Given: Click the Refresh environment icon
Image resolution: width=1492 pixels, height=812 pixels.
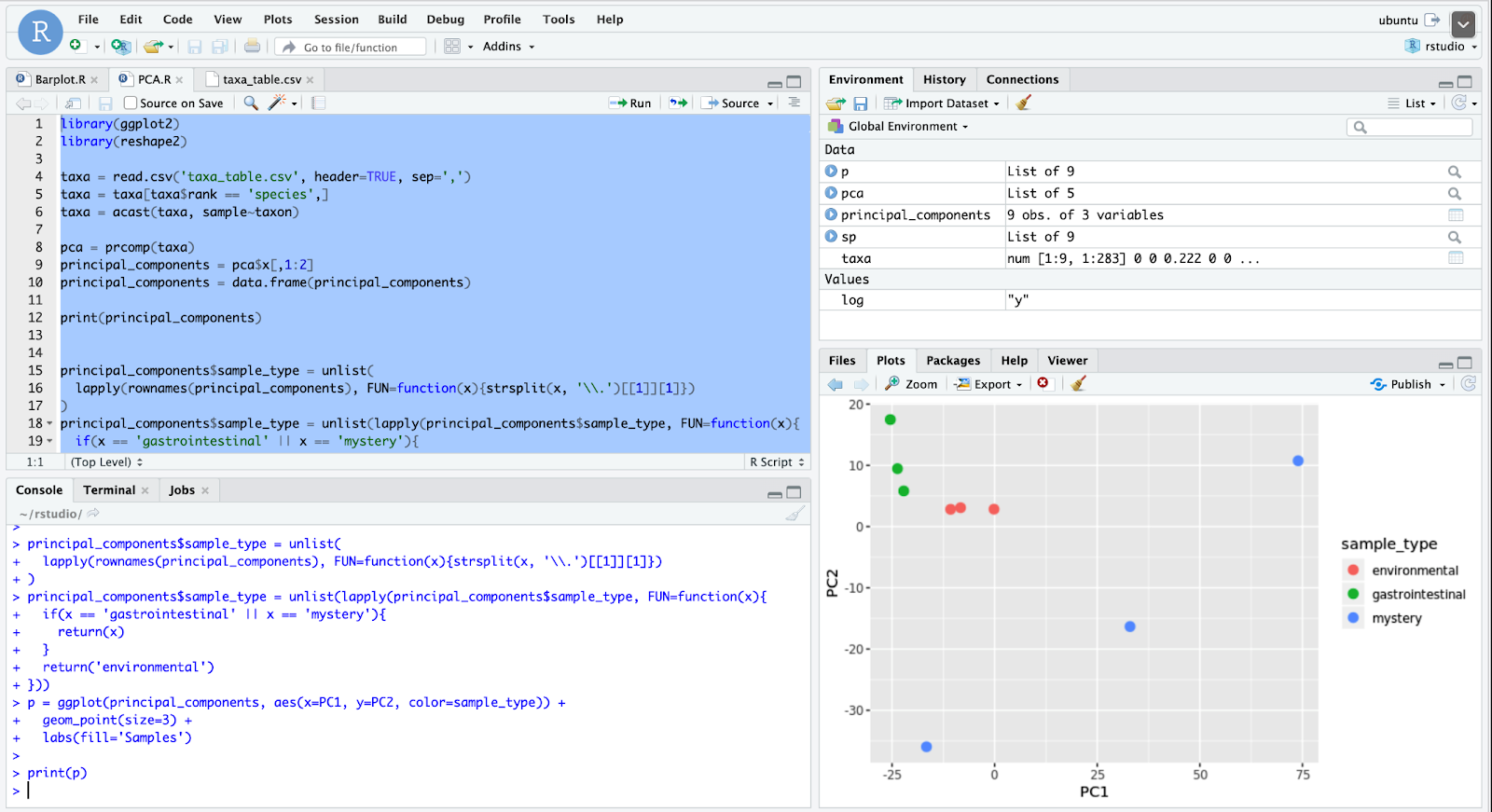Looking at the screenshot, I should click(x=1459, y=103).
